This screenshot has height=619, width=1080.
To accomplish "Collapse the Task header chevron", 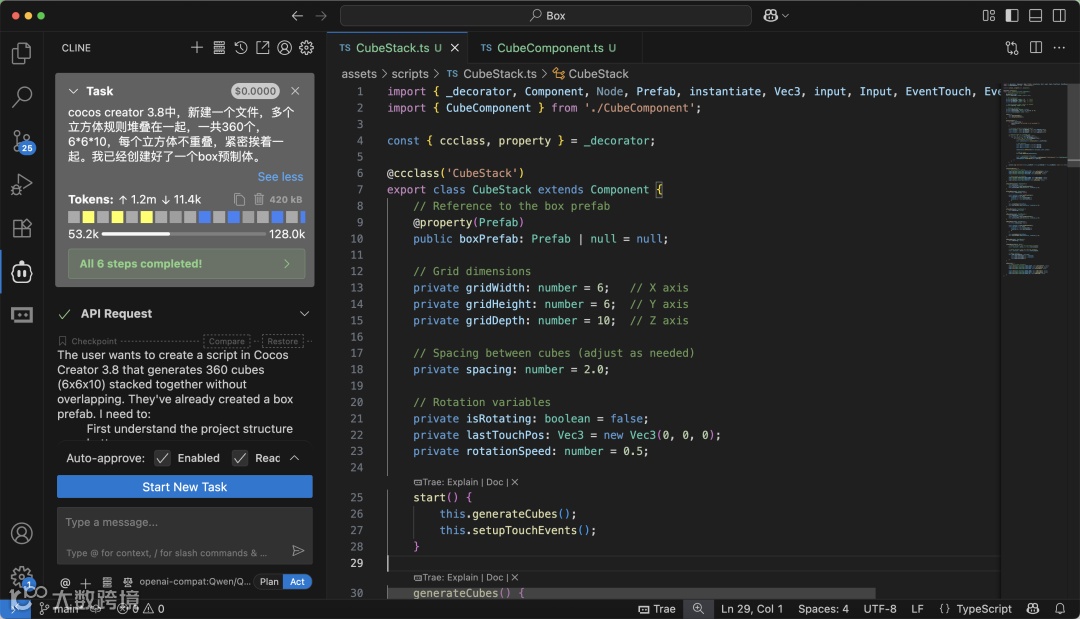I will tap(73, 91).
